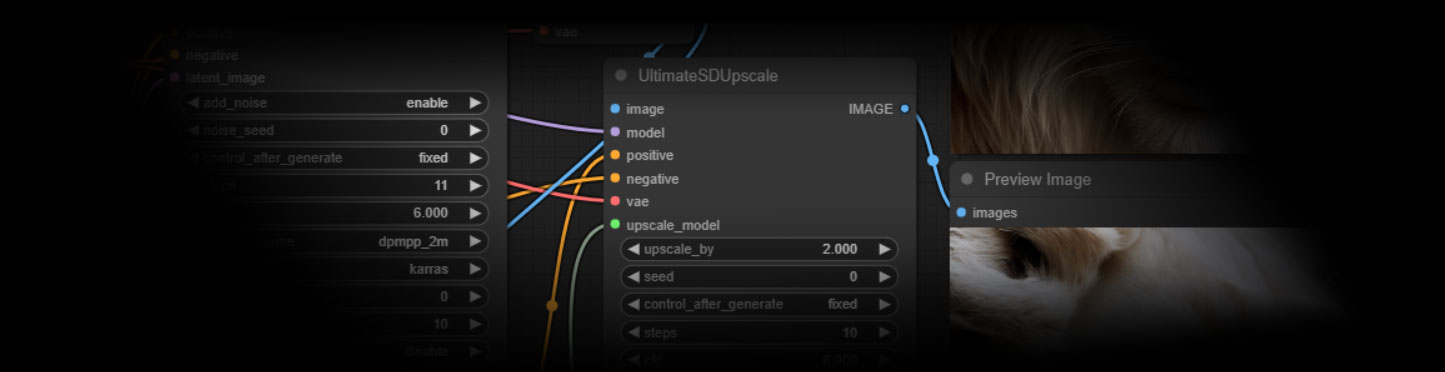Click the Preview Image node title
Screen dimensions: 1445x372
tap(1037, 179)
